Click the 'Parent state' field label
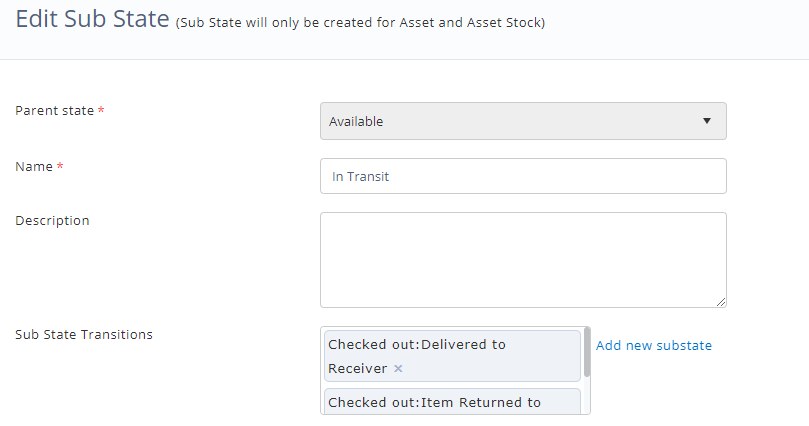The image size is (809, 426). point(54,111)
